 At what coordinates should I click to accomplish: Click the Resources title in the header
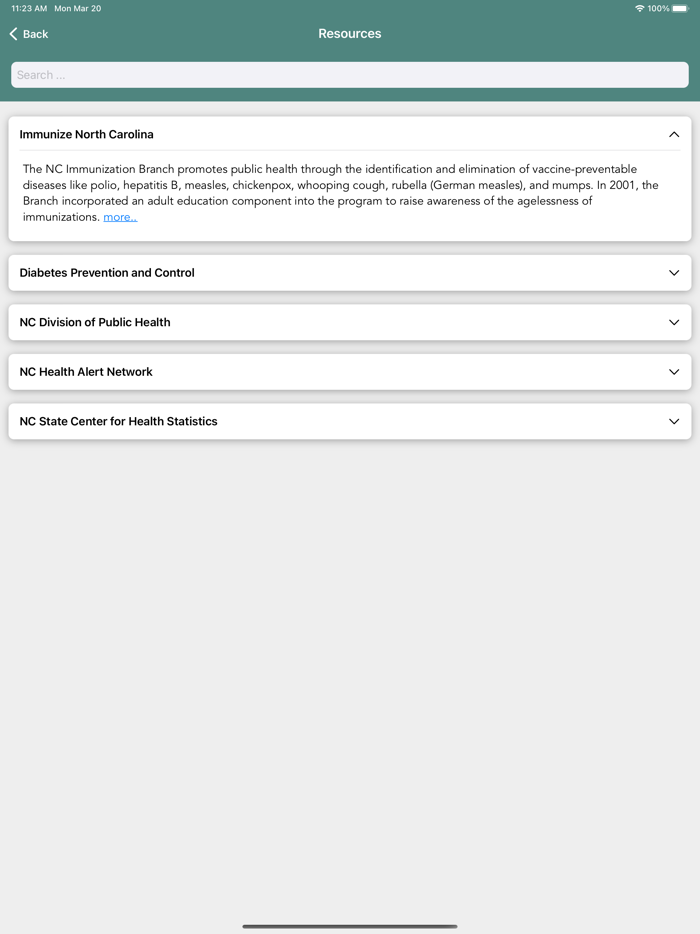coord(350,33)
